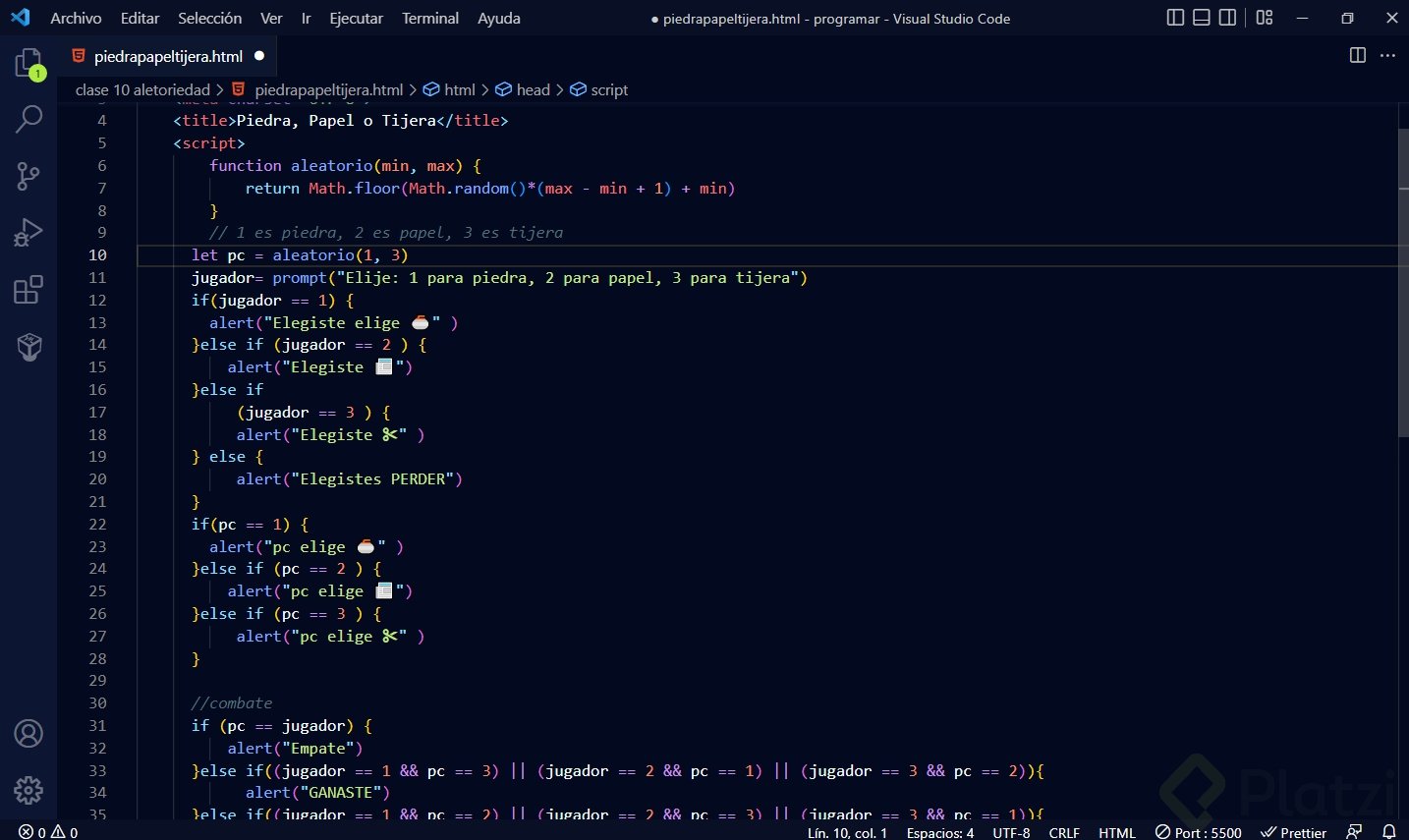Viewport: 1409px width, 840px height.
Task: Open the Accounts icon in activity bar
Action: coord(28,734)
